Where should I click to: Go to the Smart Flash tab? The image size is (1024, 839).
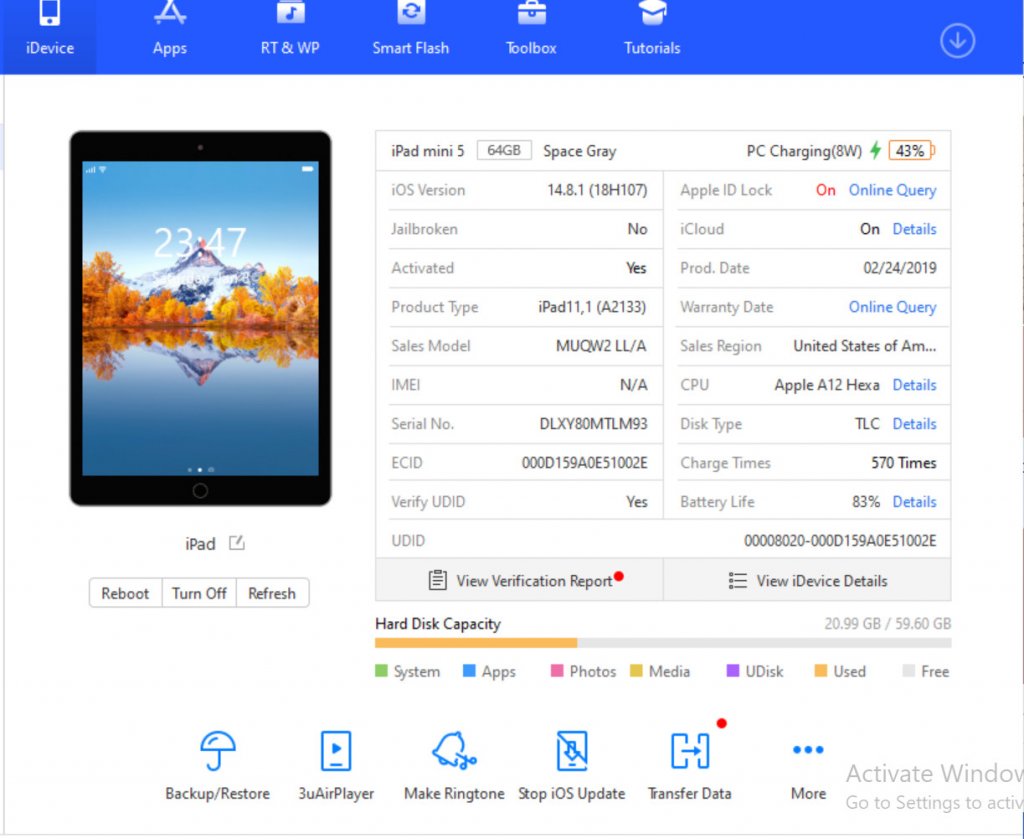pos(411,31)
